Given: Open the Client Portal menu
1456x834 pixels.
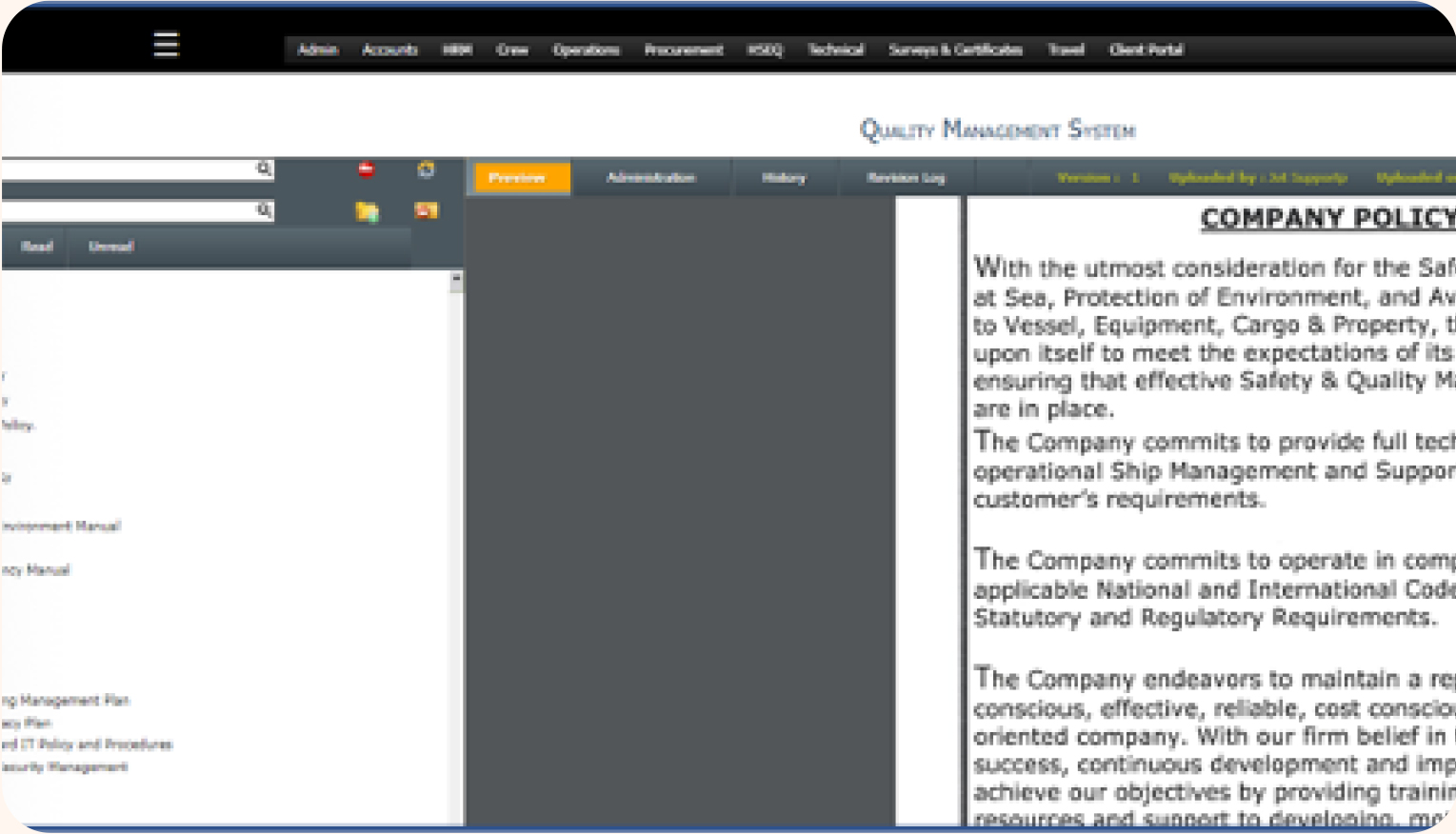Looking at the screenshot, I should click(x=1146, y=50).
